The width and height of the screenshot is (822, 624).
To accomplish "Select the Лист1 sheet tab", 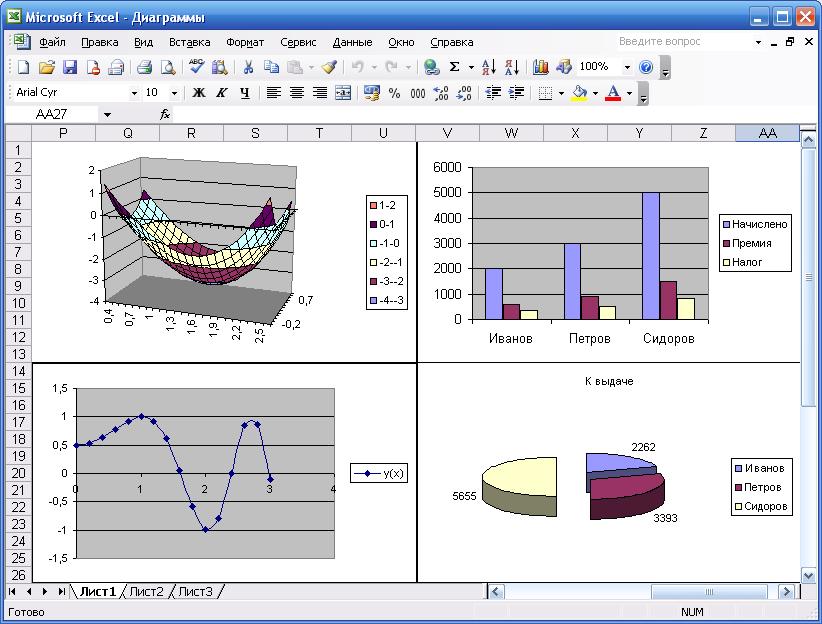I will tap(98, 591).
